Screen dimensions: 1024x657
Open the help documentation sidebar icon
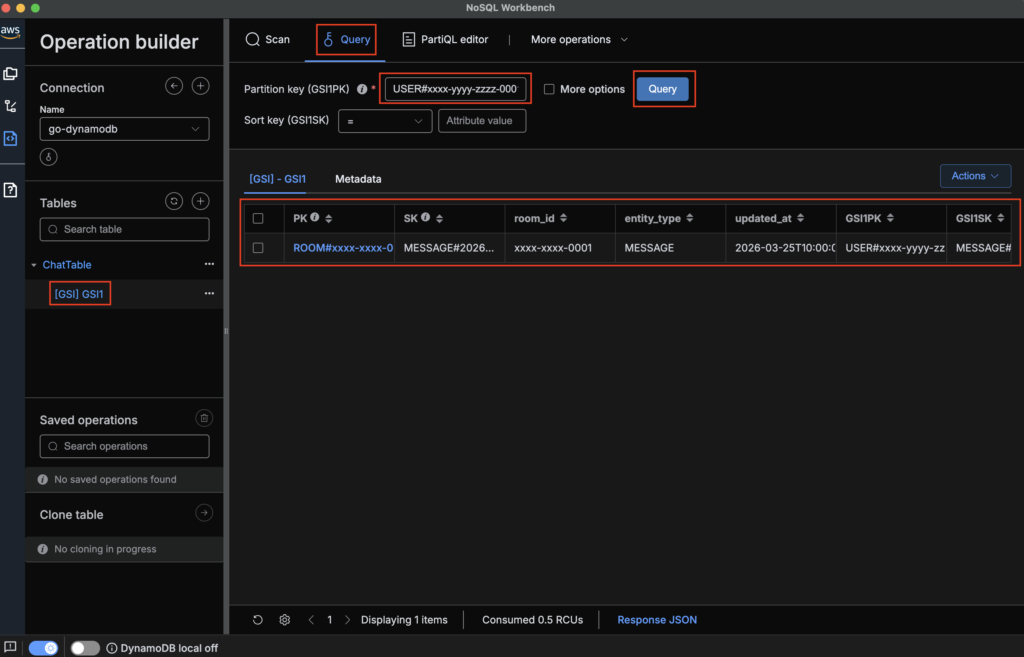11,190
